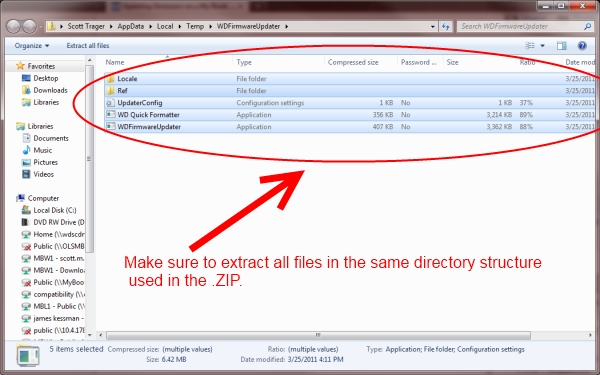Select the WDFirmwareUpdater application icon

click(111, 127)
